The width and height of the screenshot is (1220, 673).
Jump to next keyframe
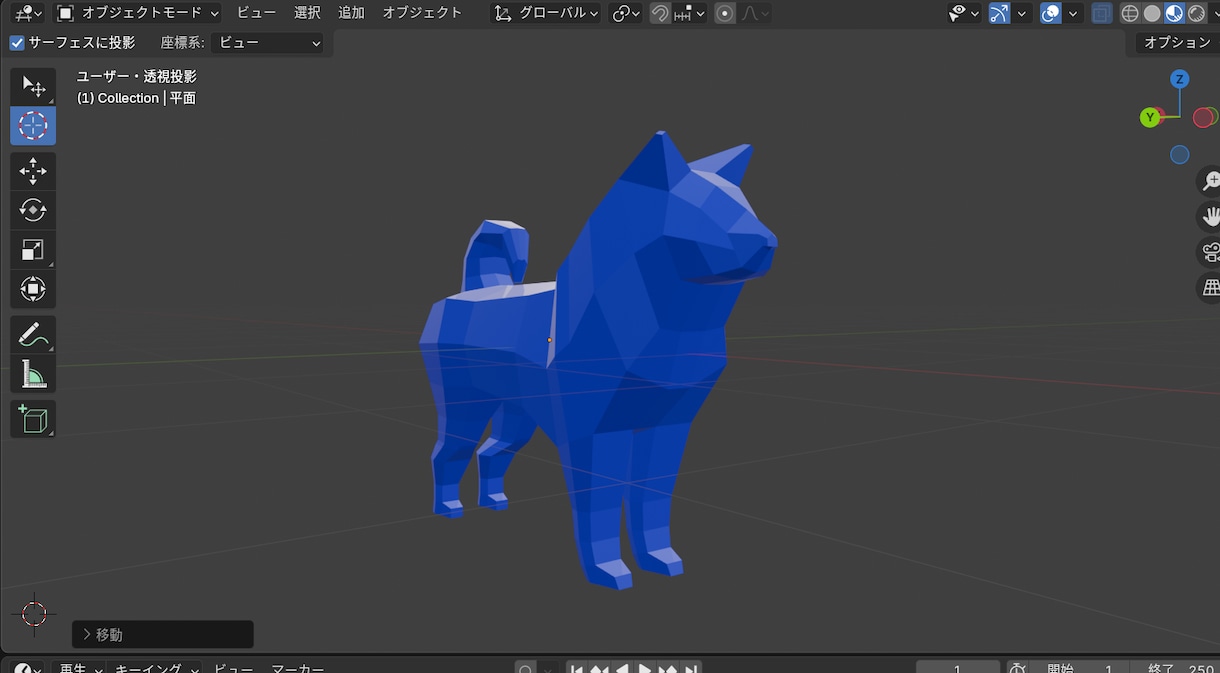pyautogui.click(x=668, y=669)
